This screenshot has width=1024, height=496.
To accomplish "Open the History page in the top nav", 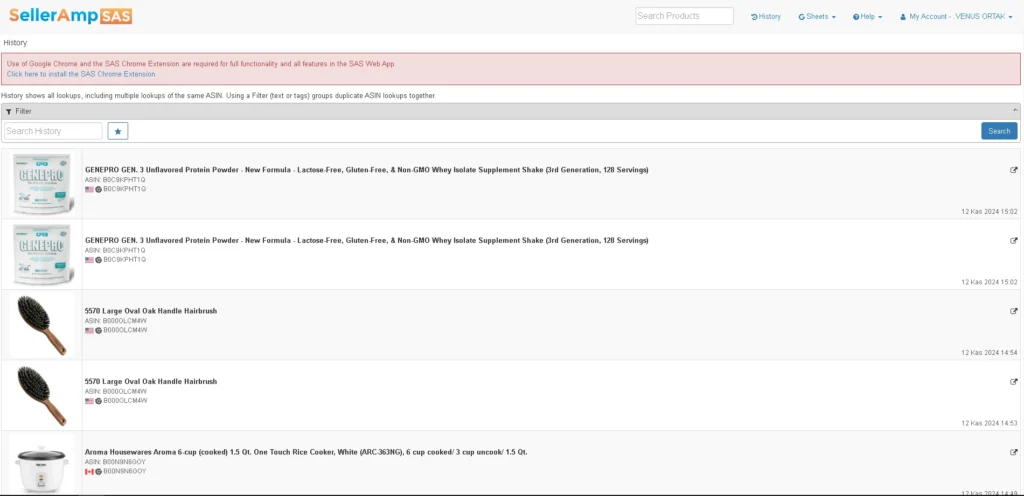I will tap(766, 16).
